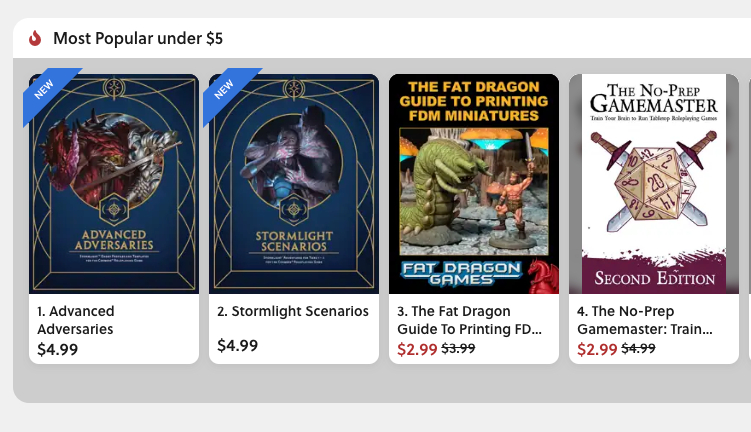Click the '1. Advanced Adversaries' title link

[76, 320]
